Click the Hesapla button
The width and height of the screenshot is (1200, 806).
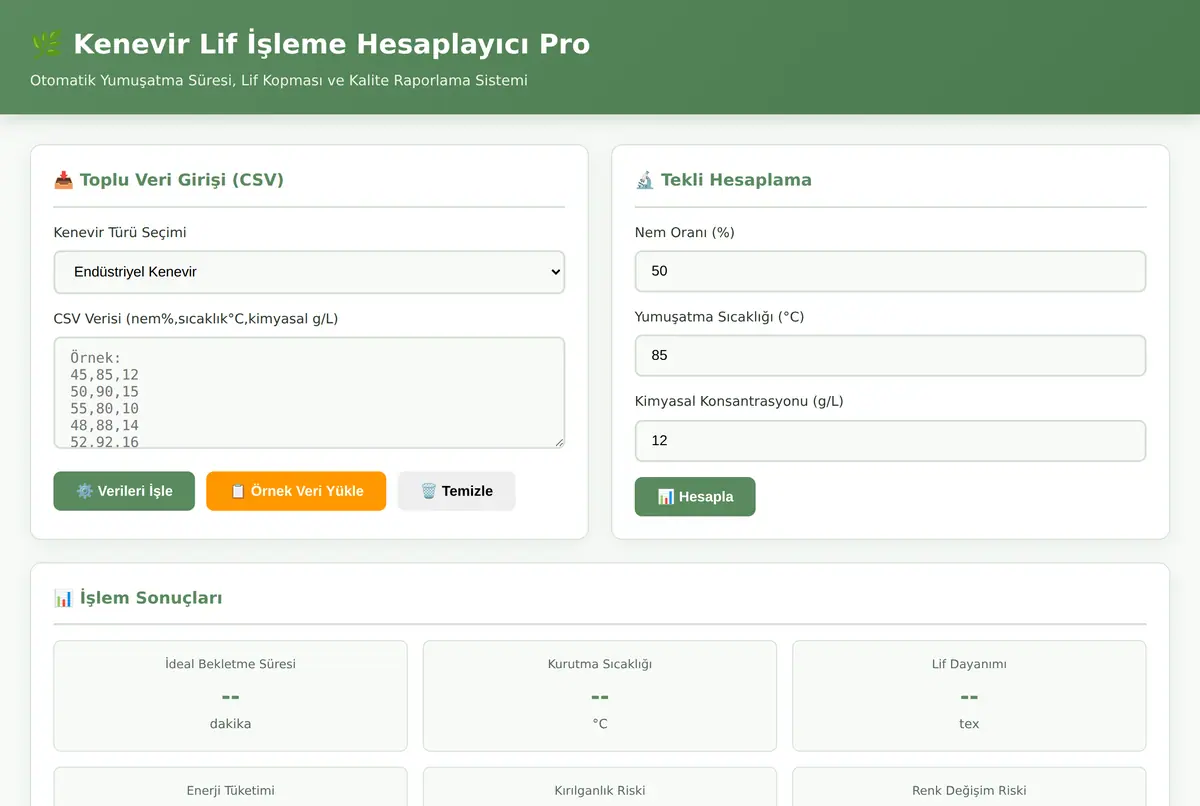[695, 497]
